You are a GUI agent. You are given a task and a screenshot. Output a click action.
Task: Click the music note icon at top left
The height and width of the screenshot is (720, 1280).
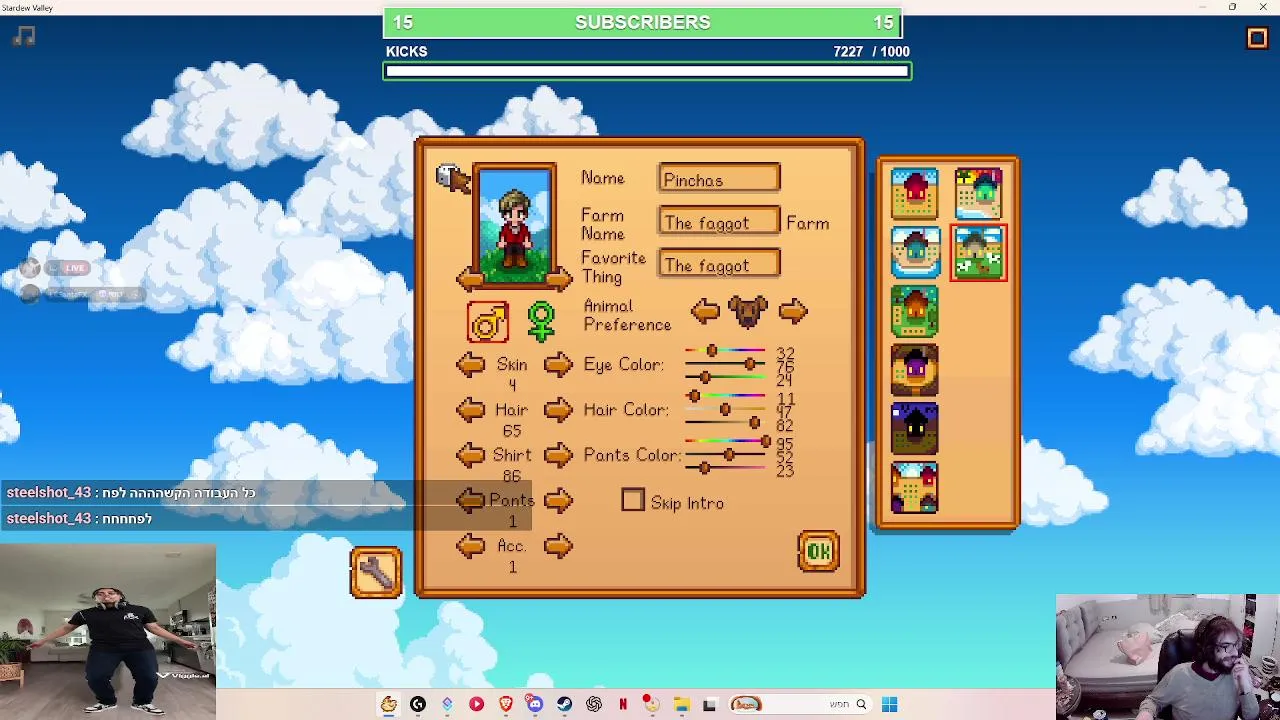pos(25,37)
